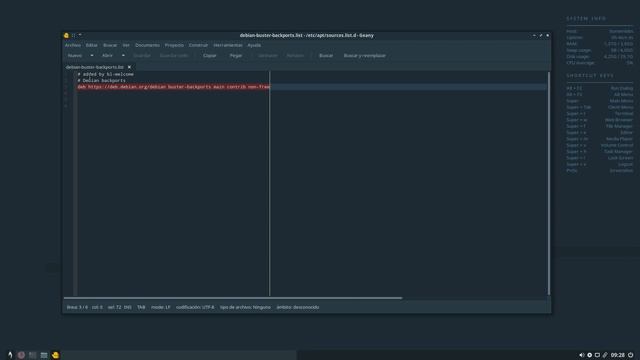Click the Deshacer toolbar button
The image size is (640, 360).
pos(268,56)
